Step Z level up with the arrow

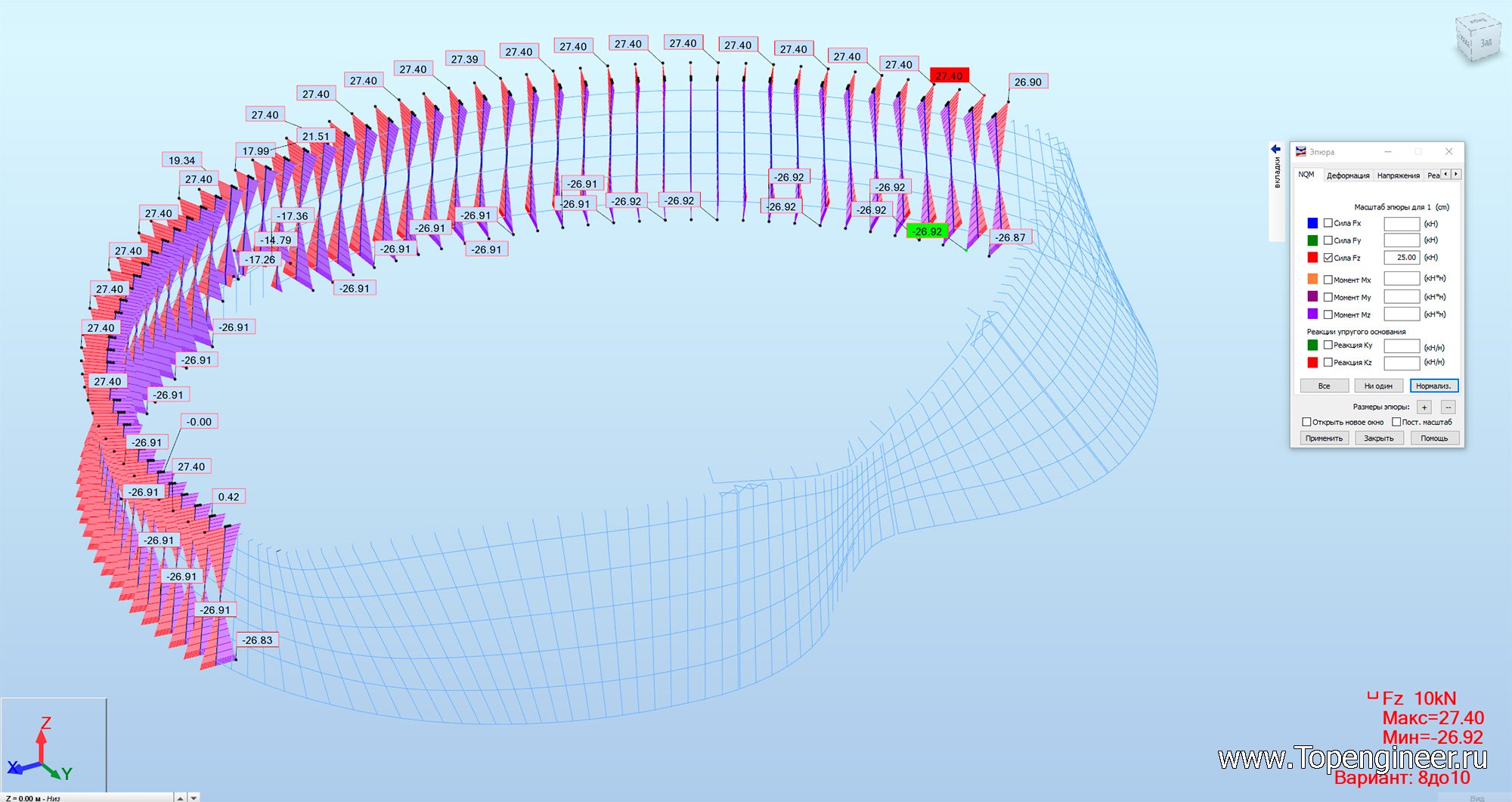[x=180, y=797]
